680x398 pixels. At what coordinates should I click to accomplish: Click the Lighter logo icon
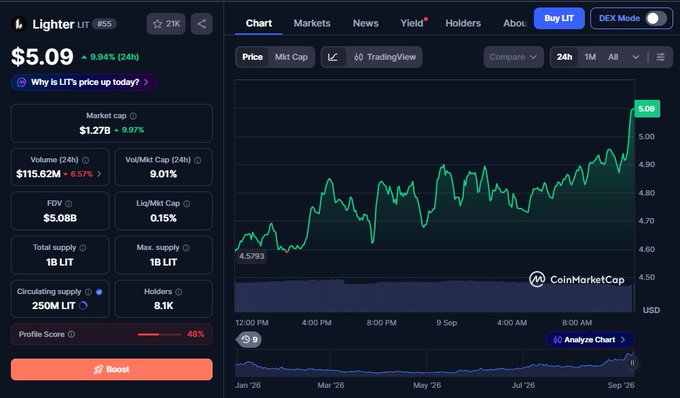[x=19, y=24]
